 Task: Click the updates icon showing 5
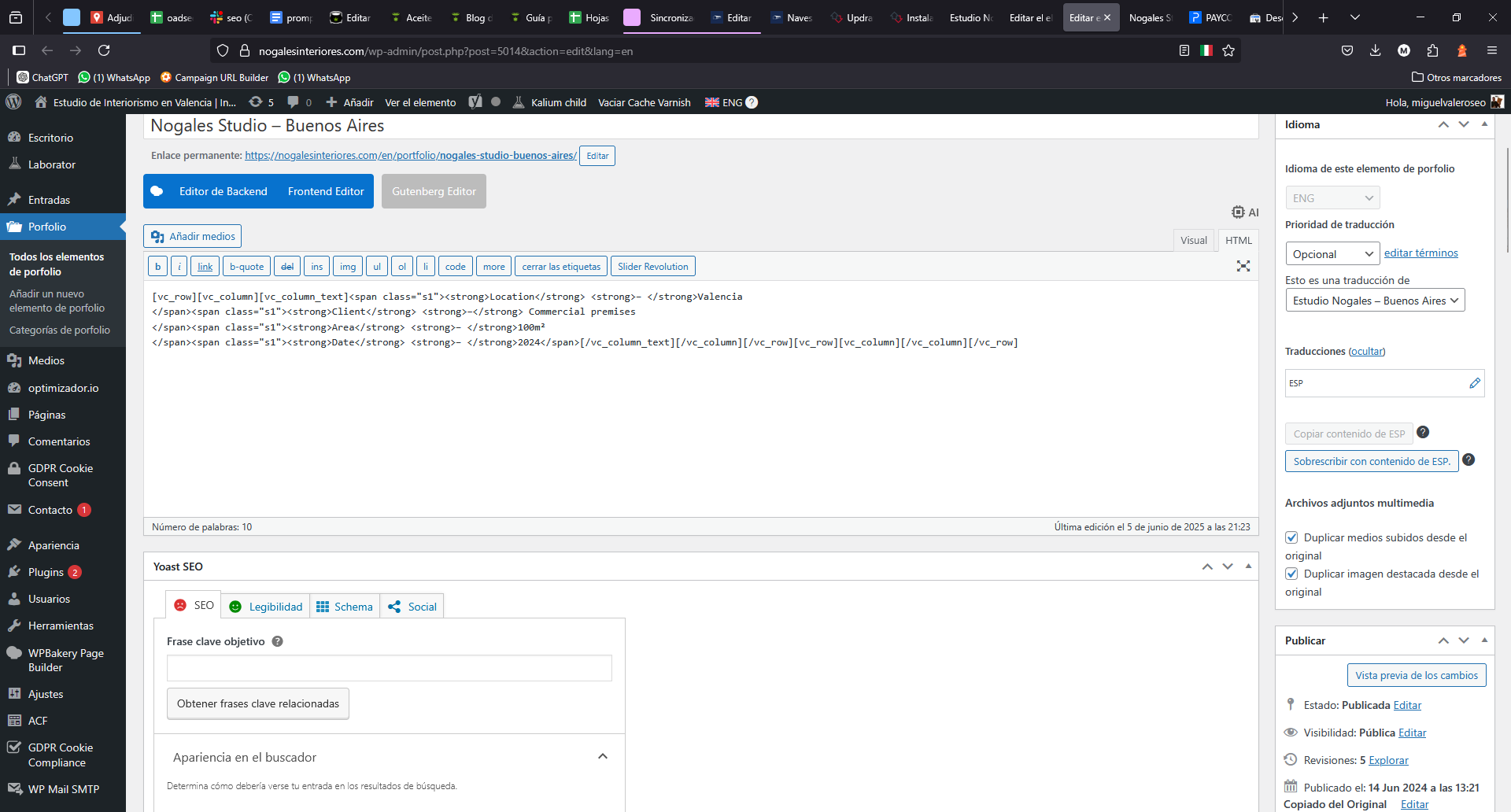[x=261, y=102]
